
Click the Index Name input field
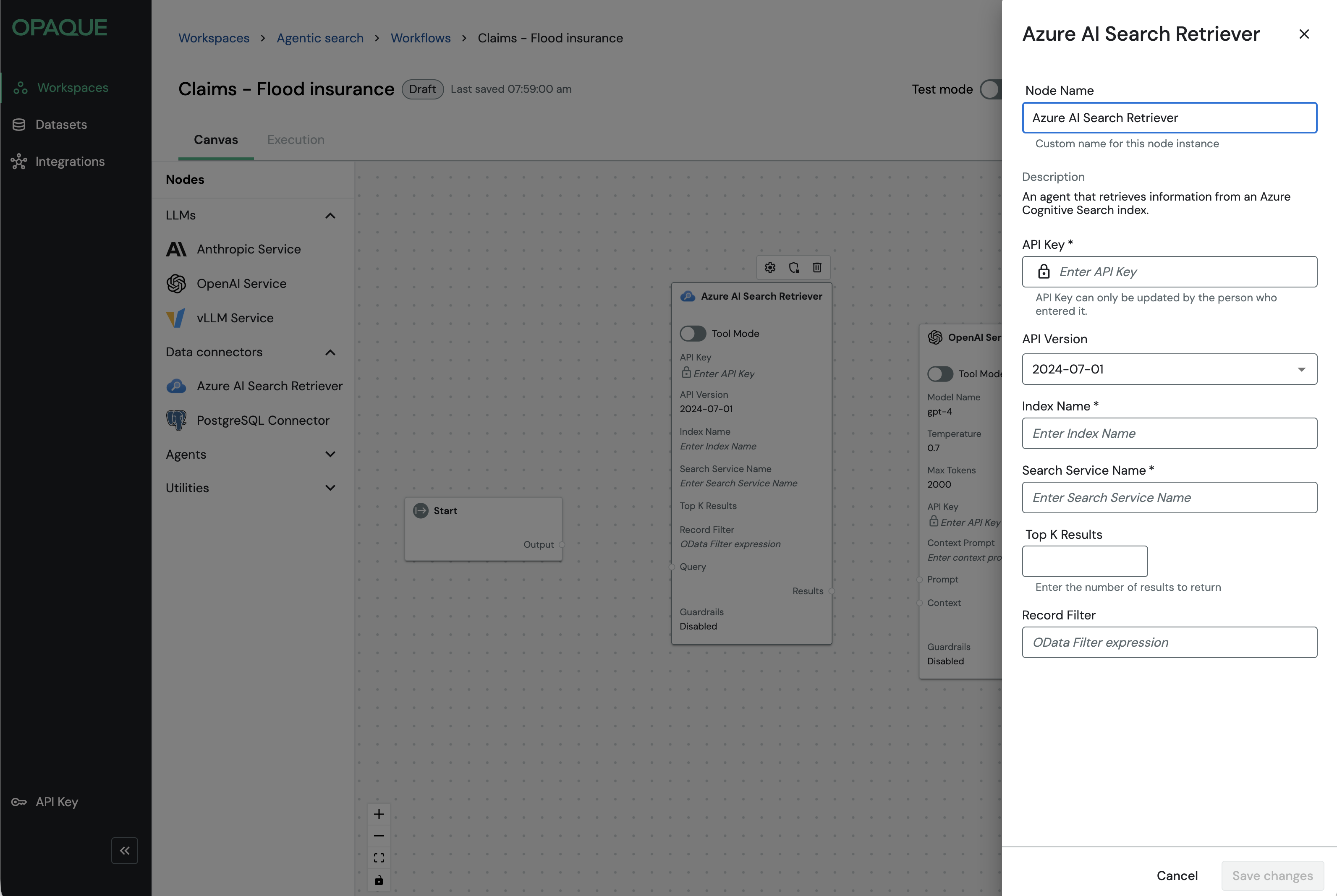pyautogui.click(x=1169, y=433)
